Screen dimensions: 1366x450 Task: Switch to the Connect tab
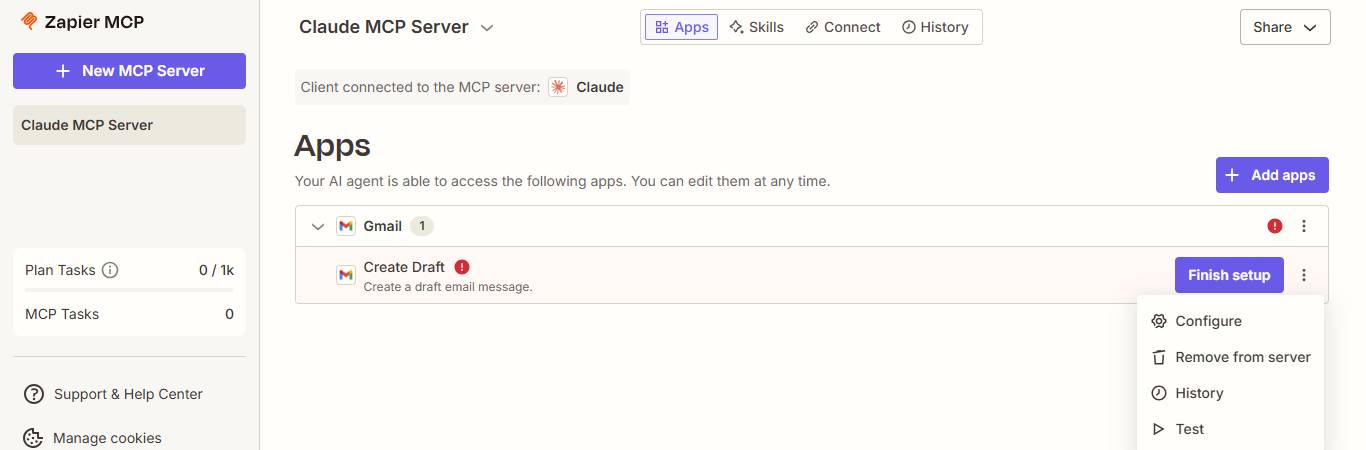[x=843, y=27]
